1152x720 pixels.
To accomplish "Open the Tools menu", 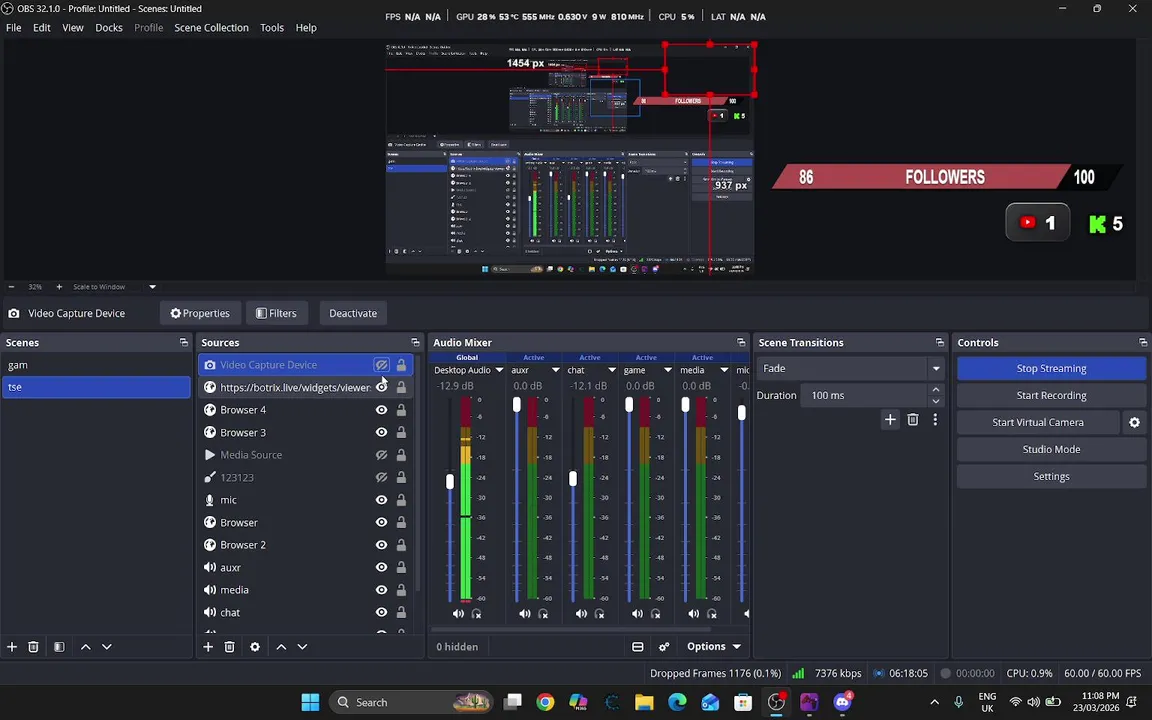I will click(272, 28).
